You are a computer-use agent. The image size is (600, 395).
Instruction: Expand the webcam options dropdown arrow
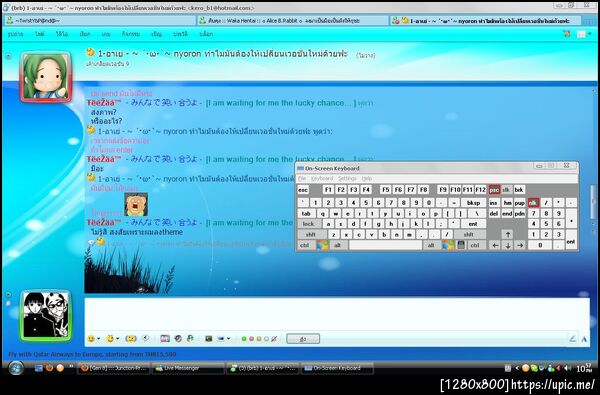[228, 339]
